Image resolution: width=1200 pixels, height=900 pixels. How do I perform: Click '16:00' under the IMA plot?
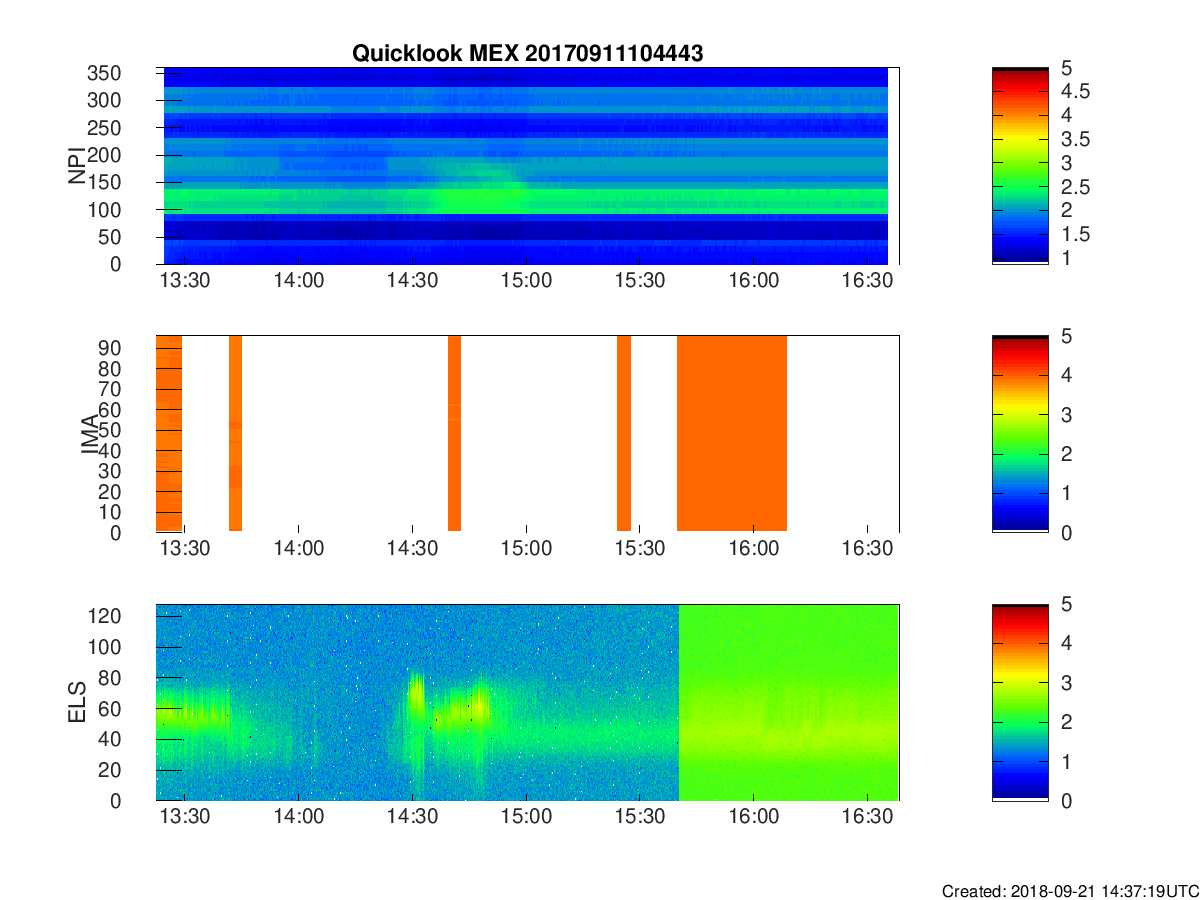click(753, 549)
